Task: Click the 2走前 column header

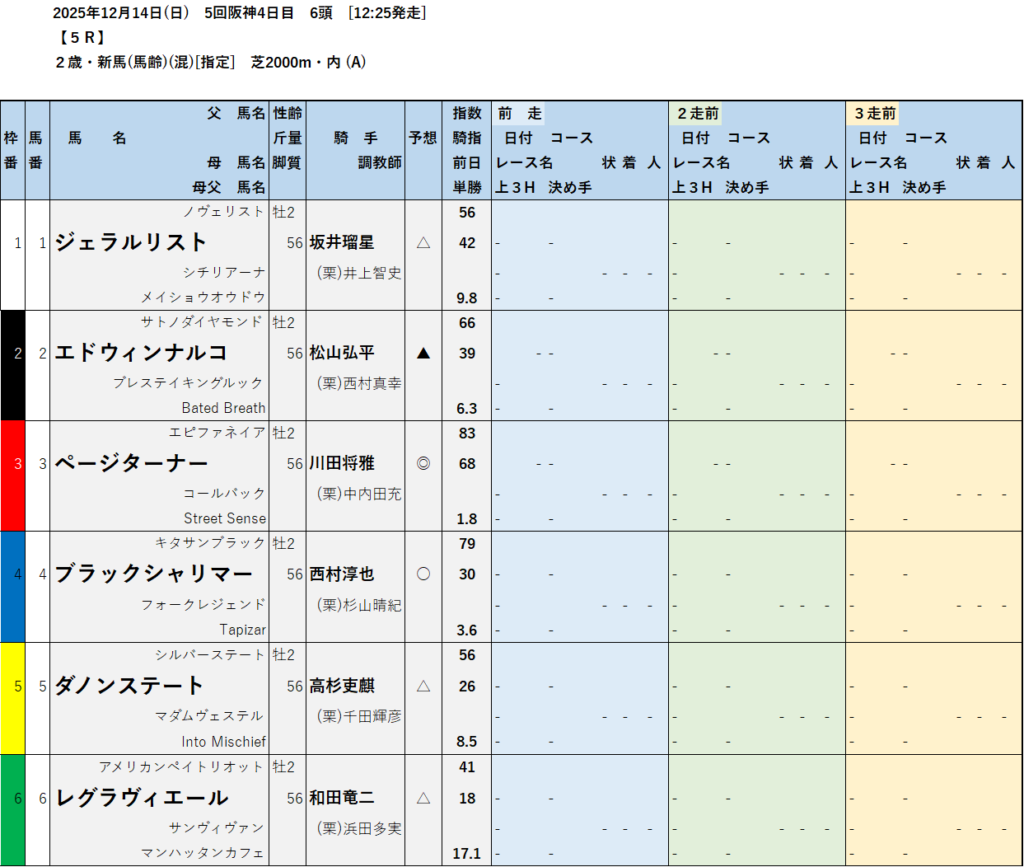Action: [698, 114]
